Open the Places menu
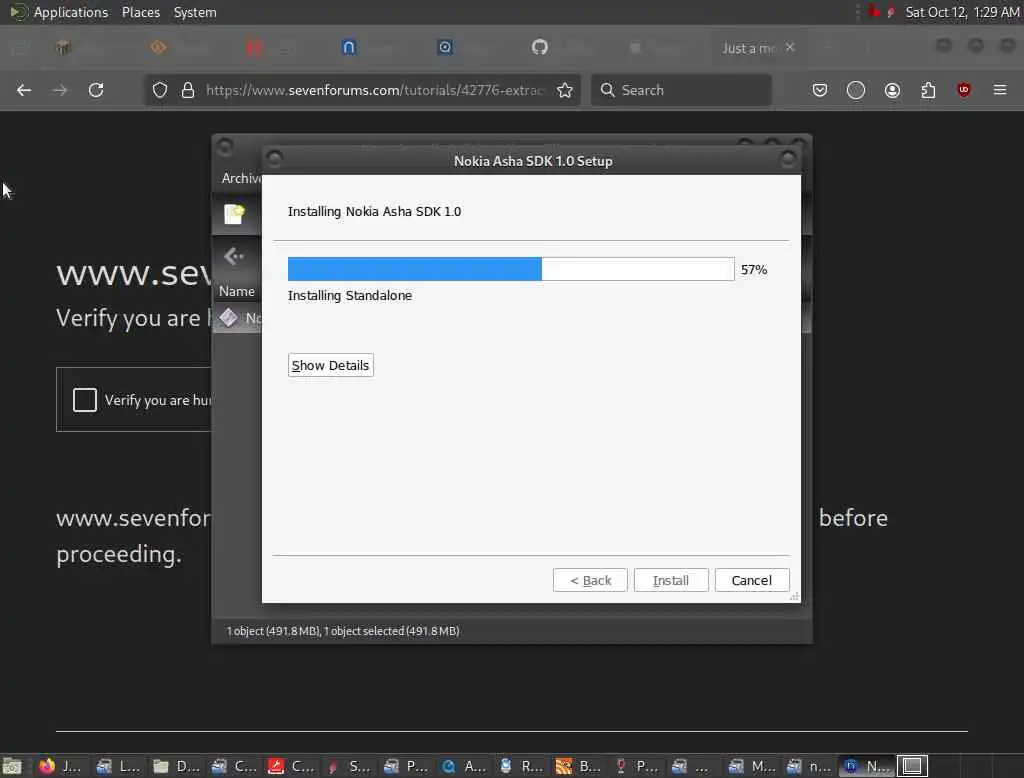The height and width of the screenshot is (778, 1024). click(x=140, y=12)
